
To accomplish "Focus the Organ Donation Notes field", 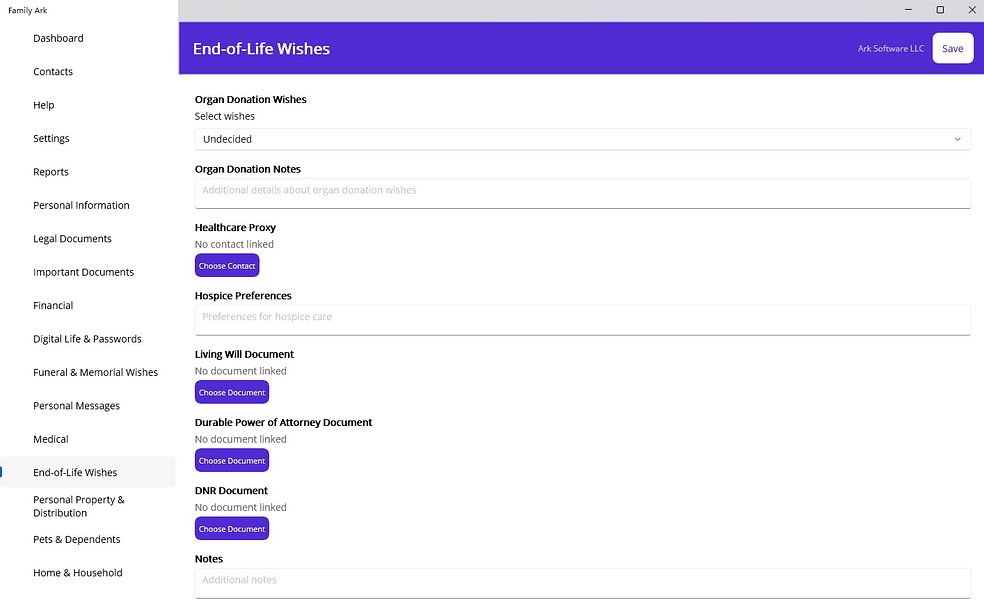I will point(582,193).
